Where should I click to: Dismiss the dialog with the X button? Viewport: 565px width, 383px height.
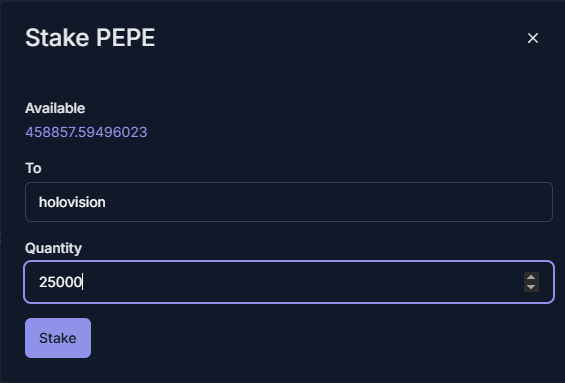(533, 38)
